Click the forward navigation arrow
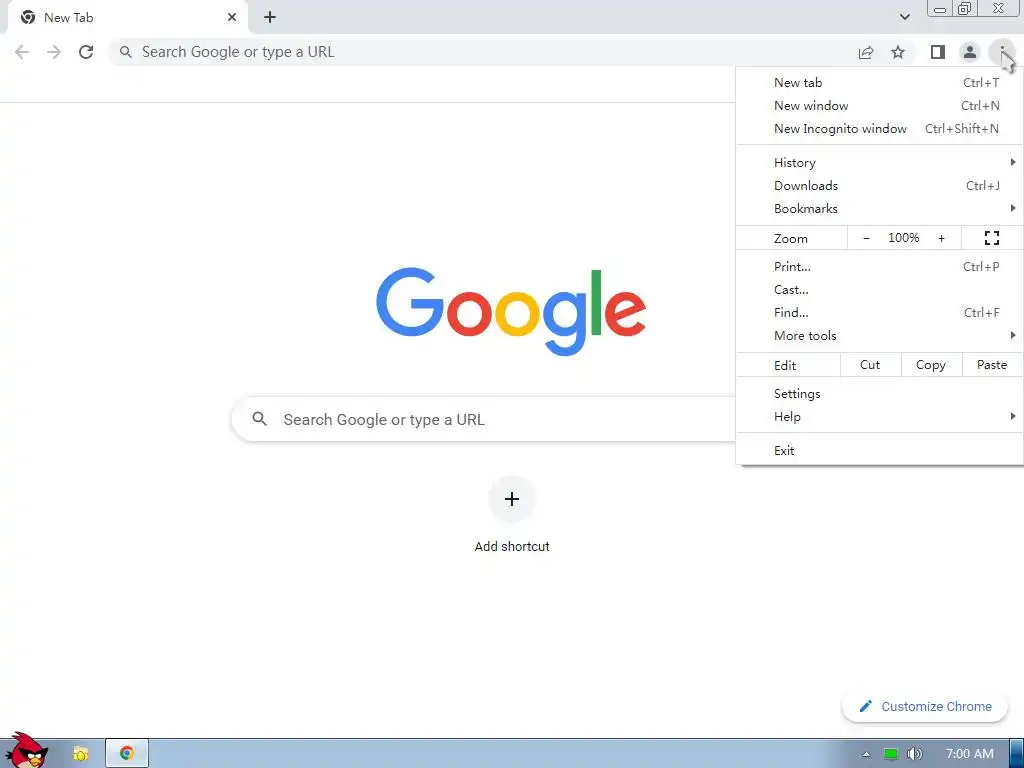1024x768 pixels. (54, 52)
